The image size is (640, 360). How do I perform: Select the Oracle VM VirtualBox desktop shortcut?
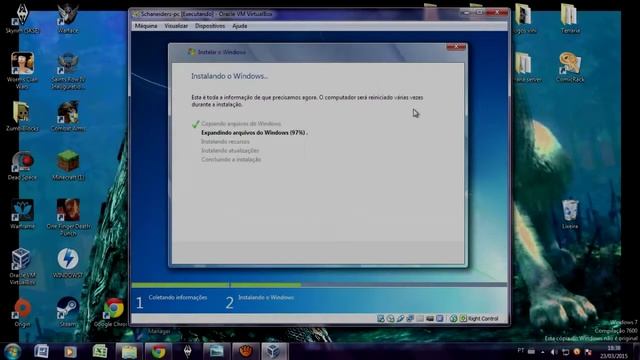coord(22,266)
